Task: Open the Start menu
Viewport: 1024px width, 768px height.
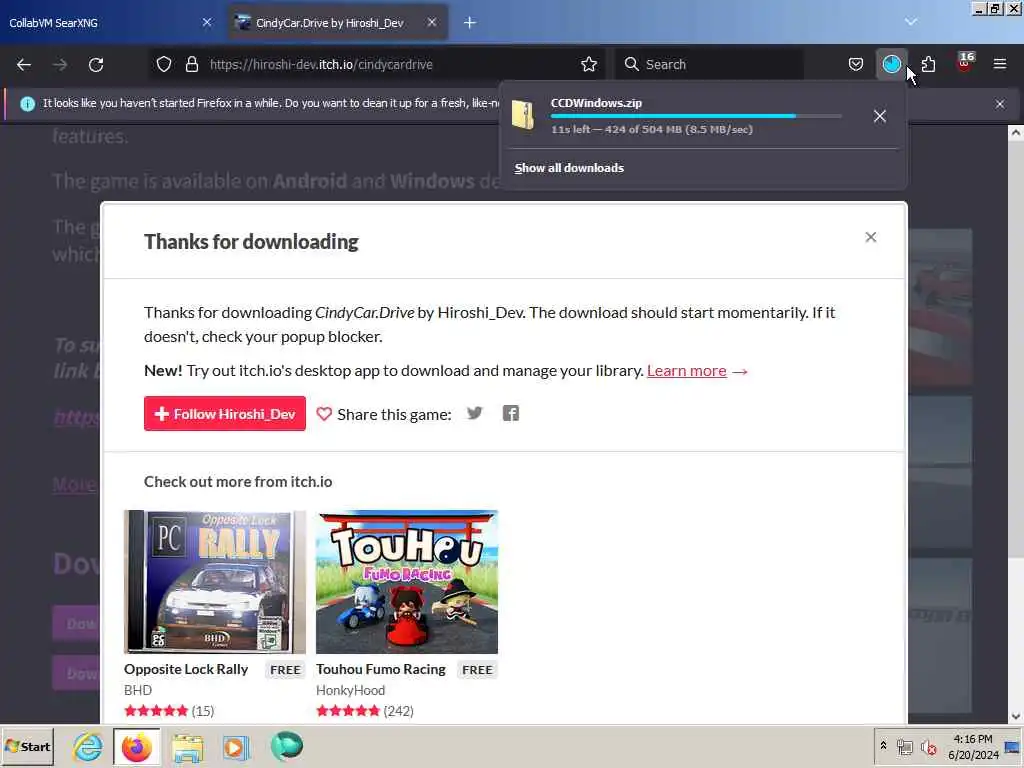Action: [28, 746]
